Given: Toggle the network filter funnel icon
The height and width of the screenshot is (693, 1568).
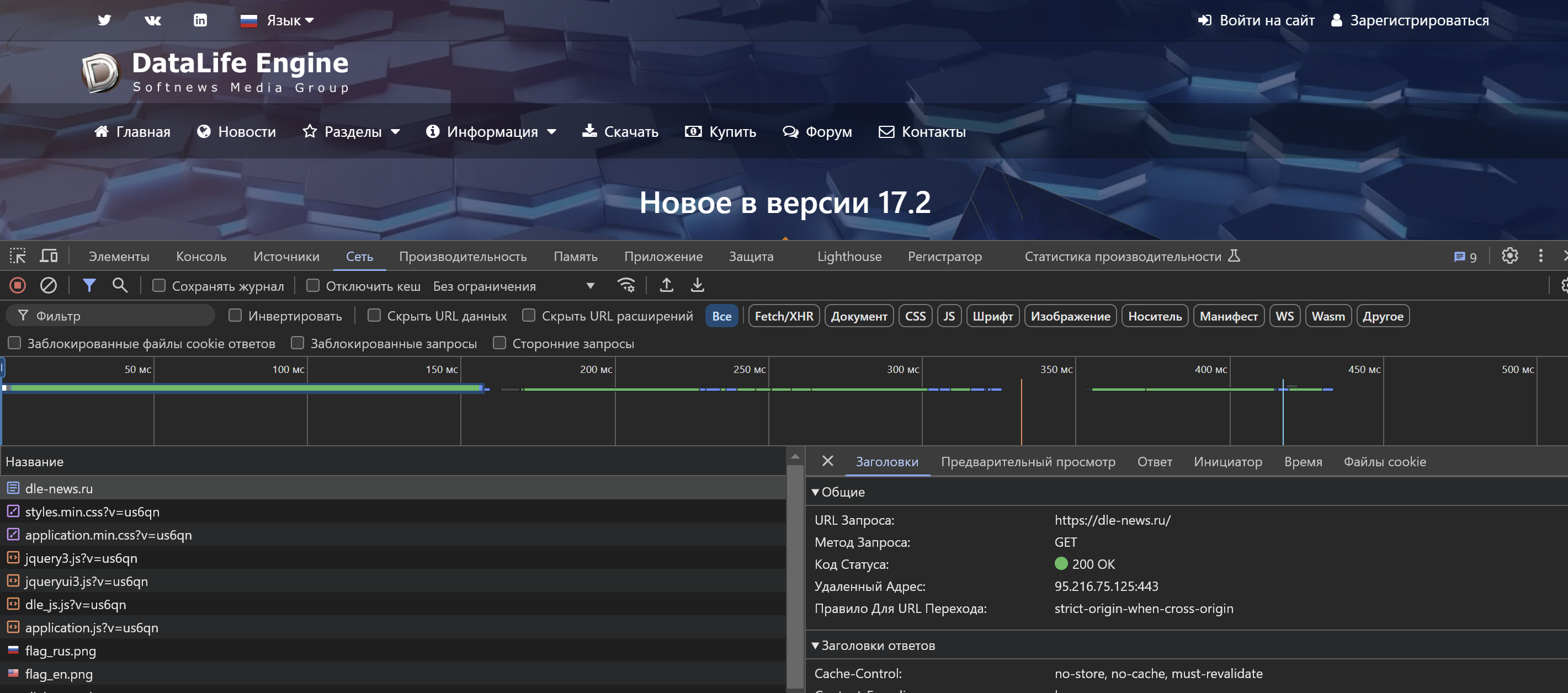Looking at the screenshot, I should point(89,285).
